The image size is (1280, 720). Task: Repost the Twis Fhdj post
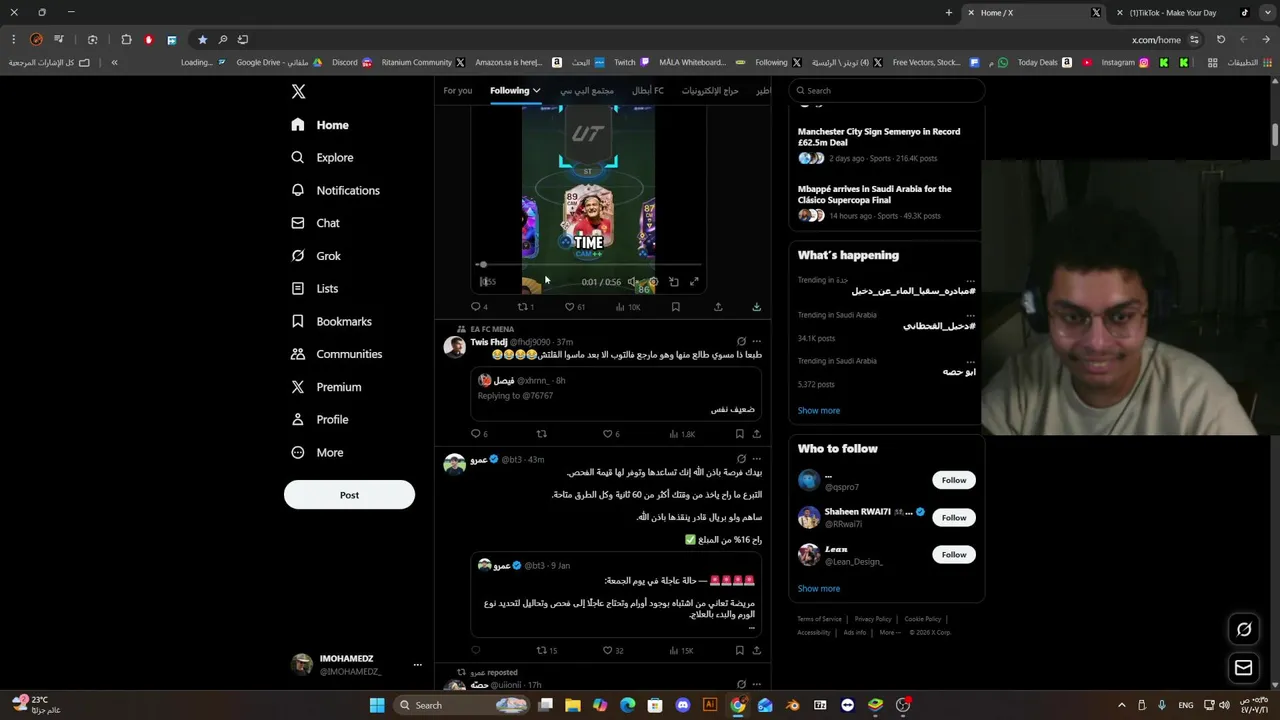pos(542,434)
